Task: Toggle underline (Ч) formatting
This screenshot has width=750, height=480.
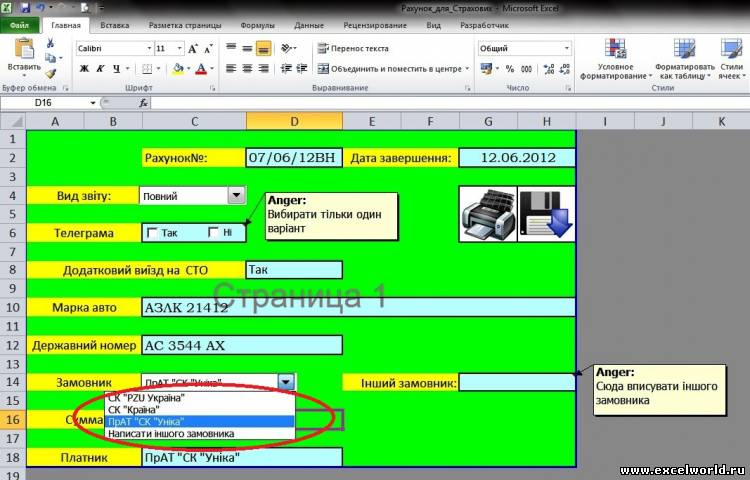Action: (x=116, y=69)
